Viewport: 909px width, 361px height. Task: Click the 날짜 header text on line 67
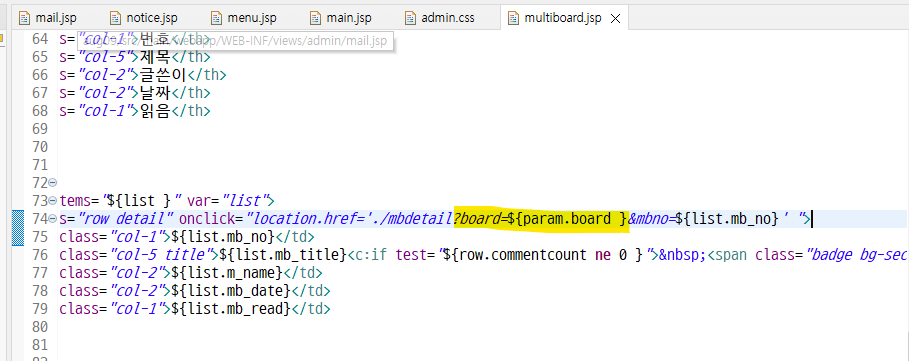156,93
